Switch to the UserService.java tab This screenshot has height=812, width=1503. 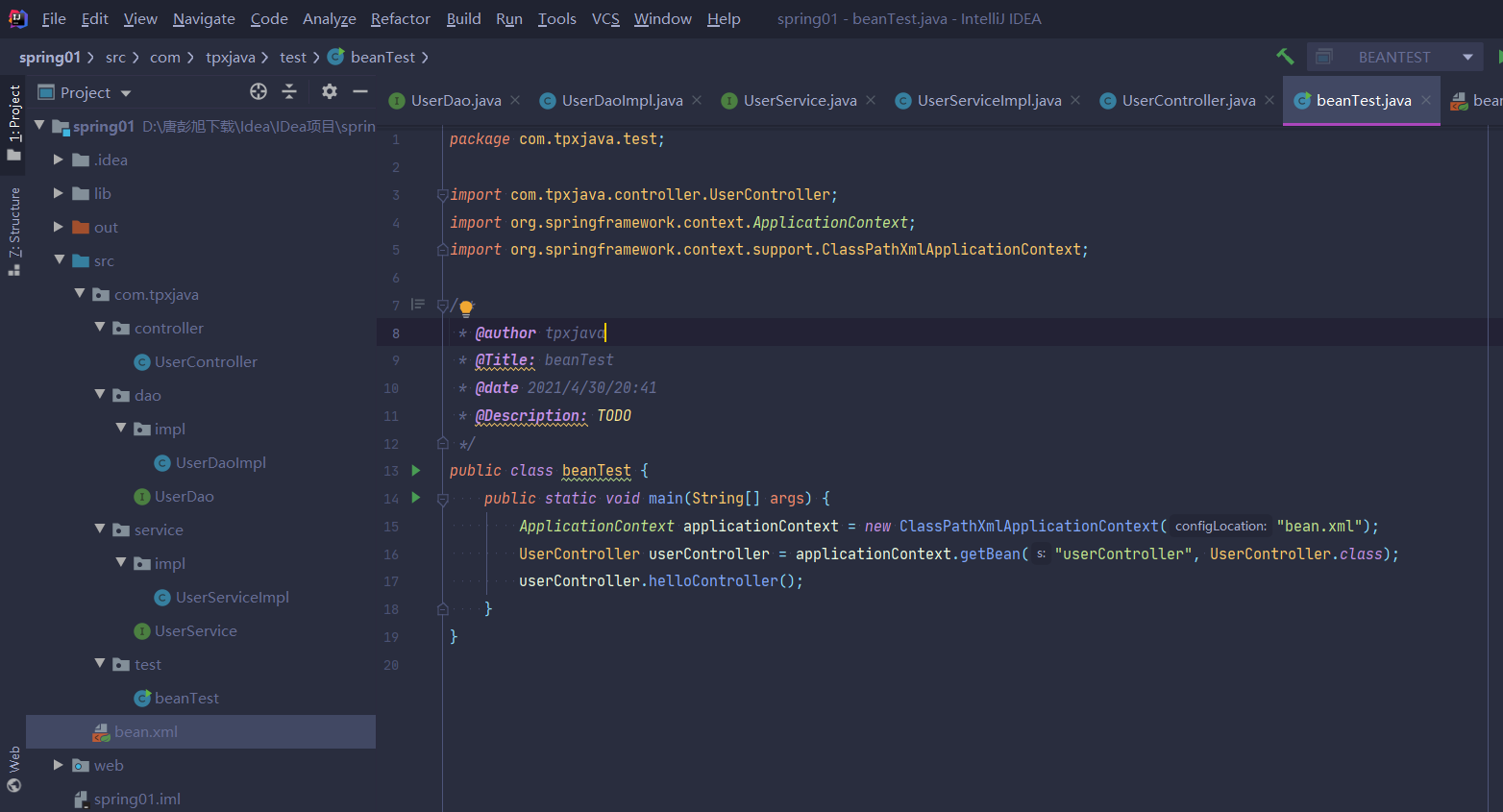click(800, 100)
